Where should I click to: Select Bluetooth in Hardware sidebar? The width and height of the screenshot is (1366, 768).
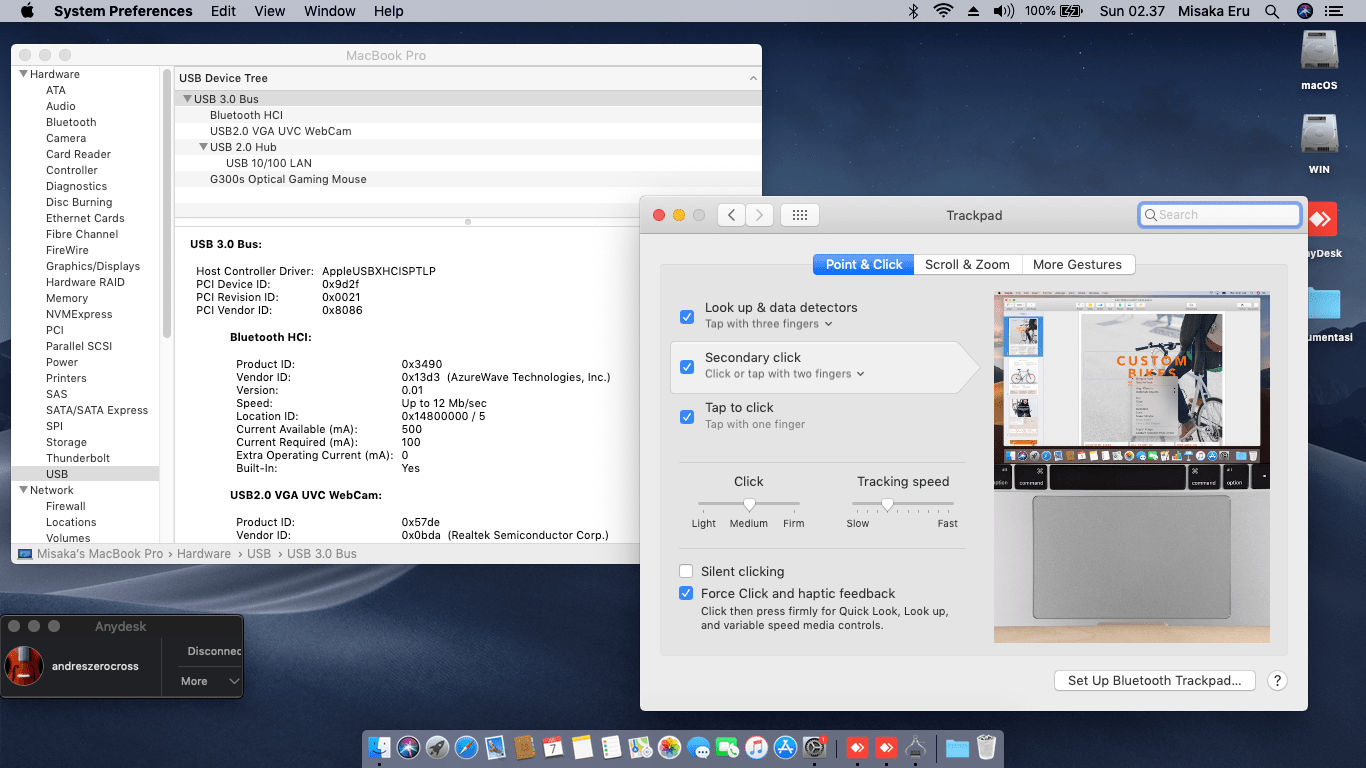(x=71, y=122)
